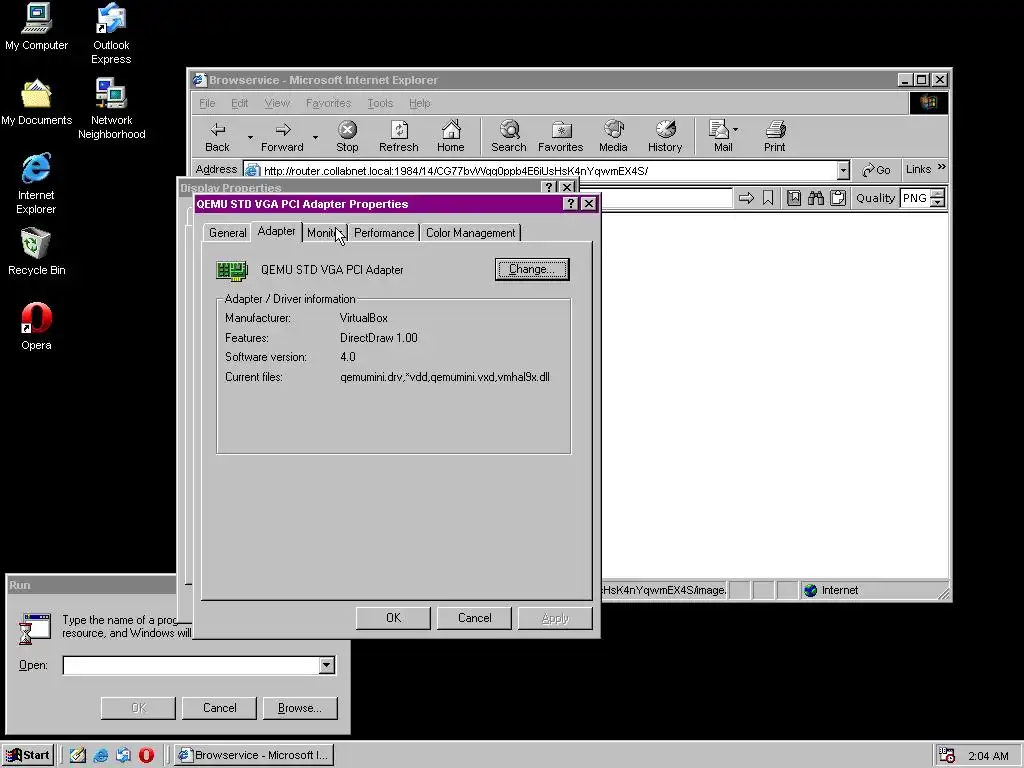This screenshot has height=768, width=1024.
Task: Click the Browservice taskbar button
Action: click(x=255, y=755)
